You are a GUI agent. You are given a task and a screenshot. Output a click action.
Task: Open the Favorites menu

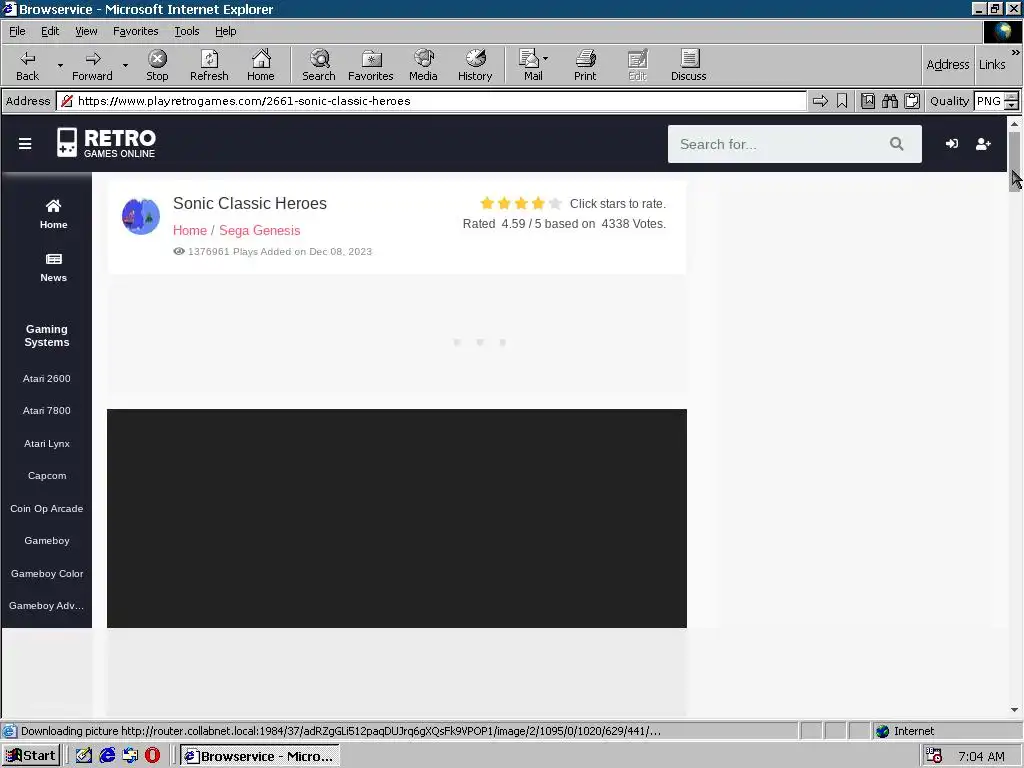pos(135,31)
